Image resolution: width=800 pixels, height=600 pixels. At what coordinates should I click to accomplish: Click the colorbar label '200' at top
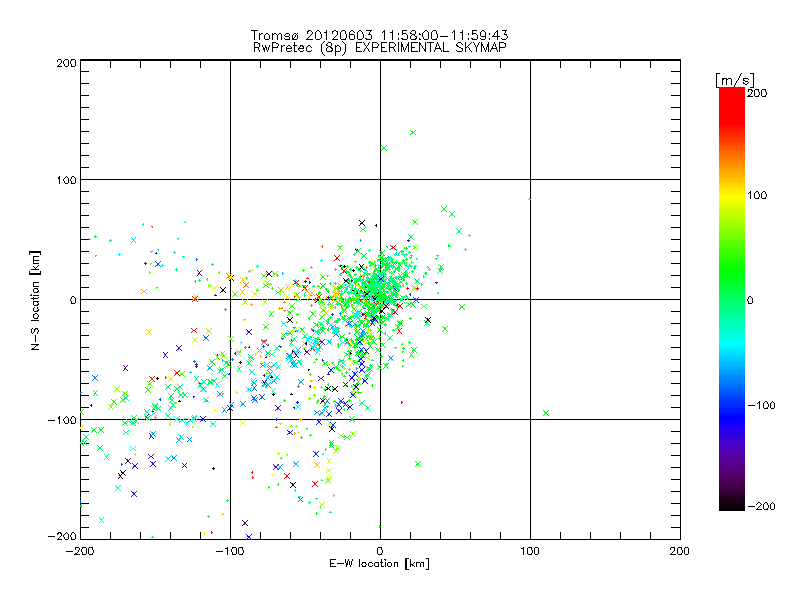coord(757,93)
